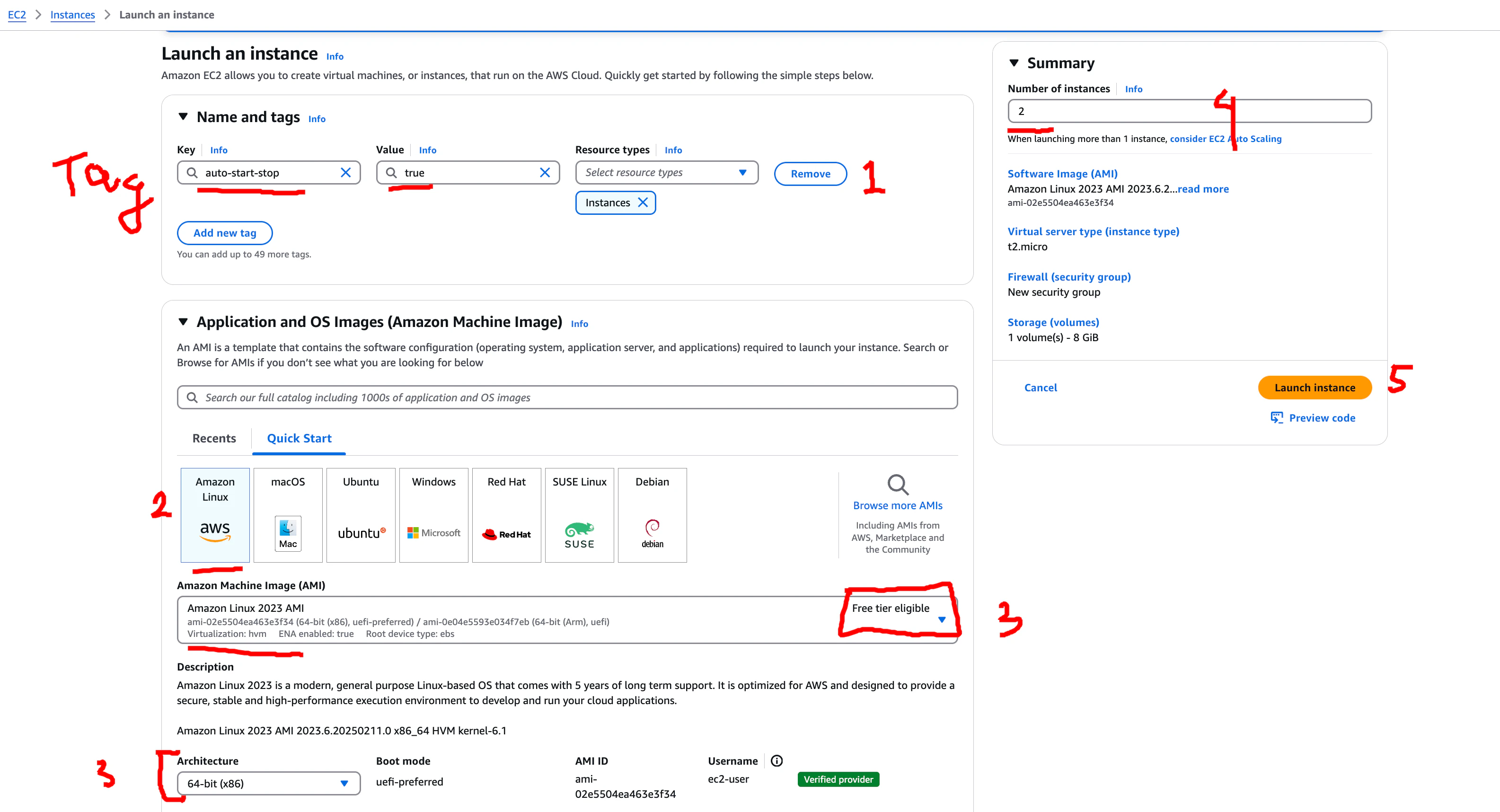Cancel the instance launch
The width and height of the screenshot is (1500, 812).
1041,388
